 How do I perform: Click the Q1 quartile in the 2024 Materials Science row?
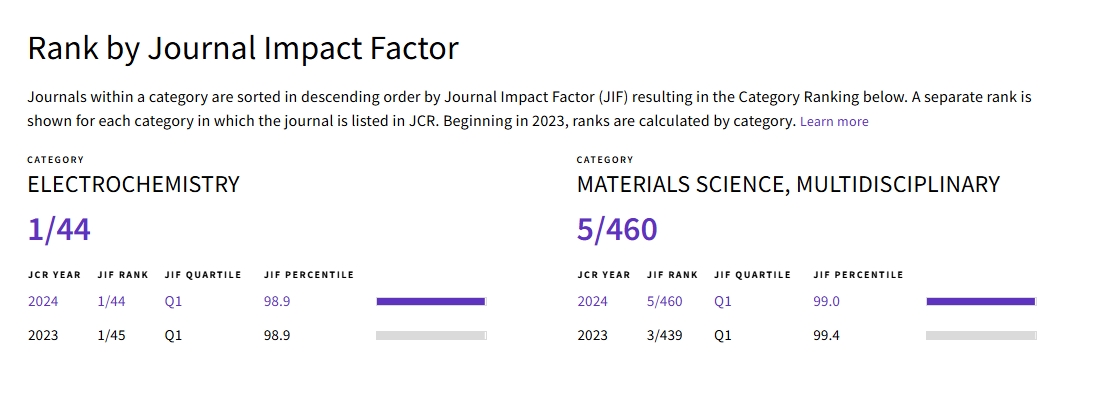(x=724, y=301)
